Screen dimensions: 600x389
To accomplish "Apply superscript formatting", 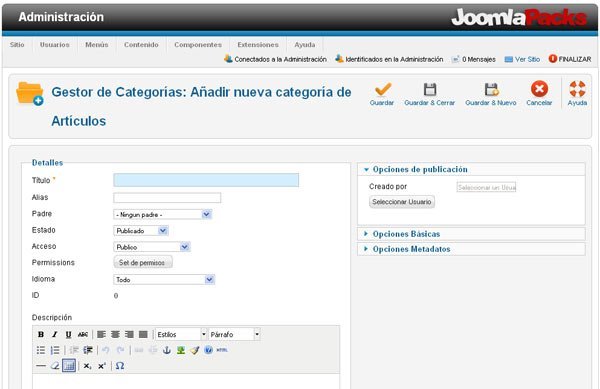I will pos(101,366).
